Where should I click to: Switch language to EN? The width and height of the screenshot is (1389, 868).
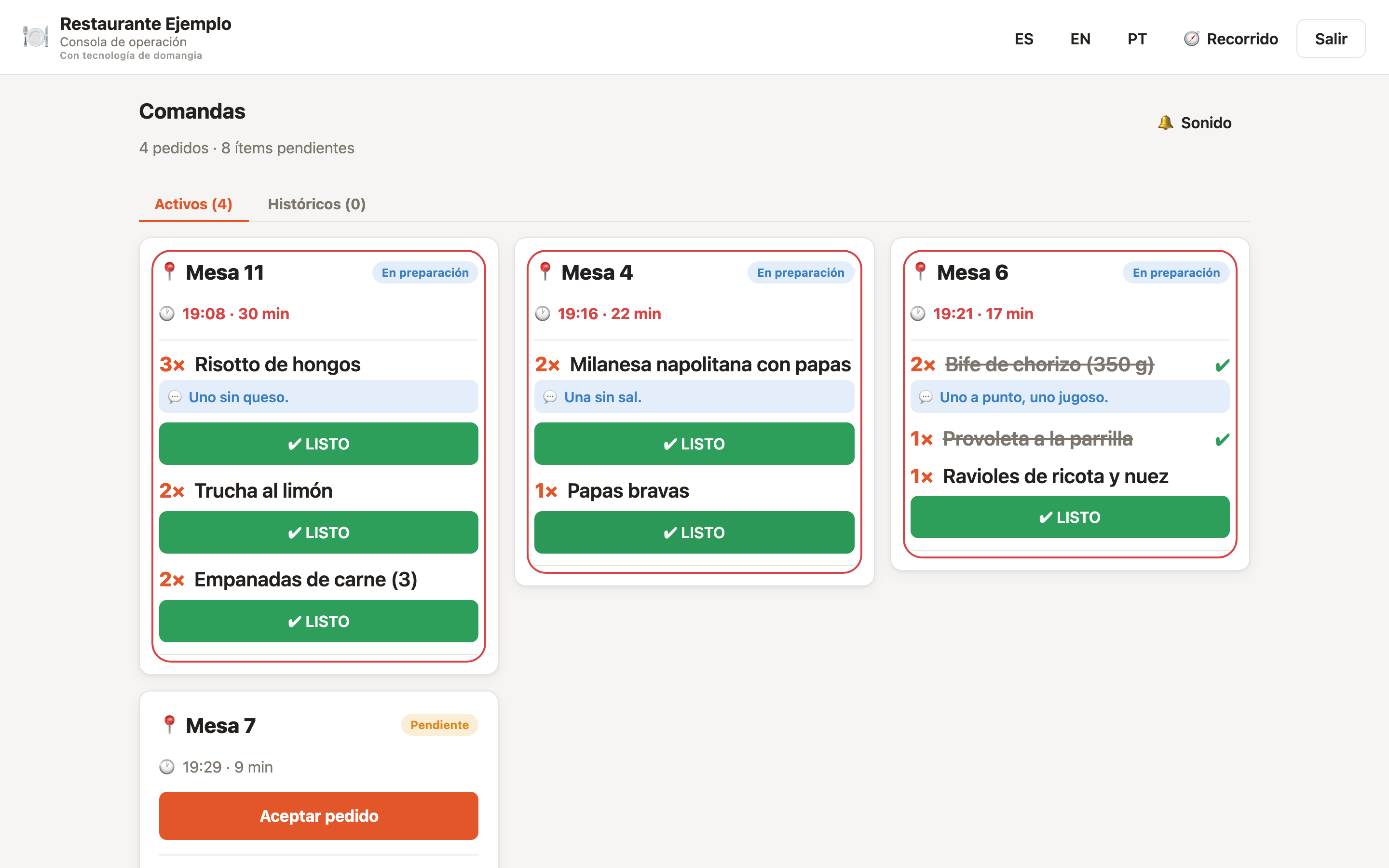coord(1080,39)
